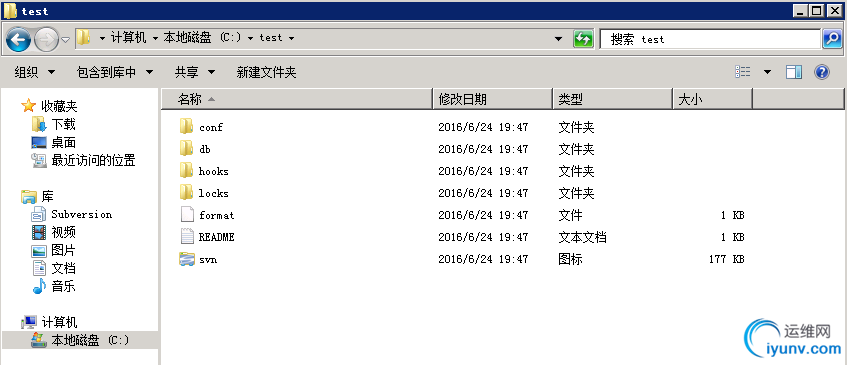The image size is (847, 365).
Task: Select 库 in navigation pane
Action: tap(48, 196)
